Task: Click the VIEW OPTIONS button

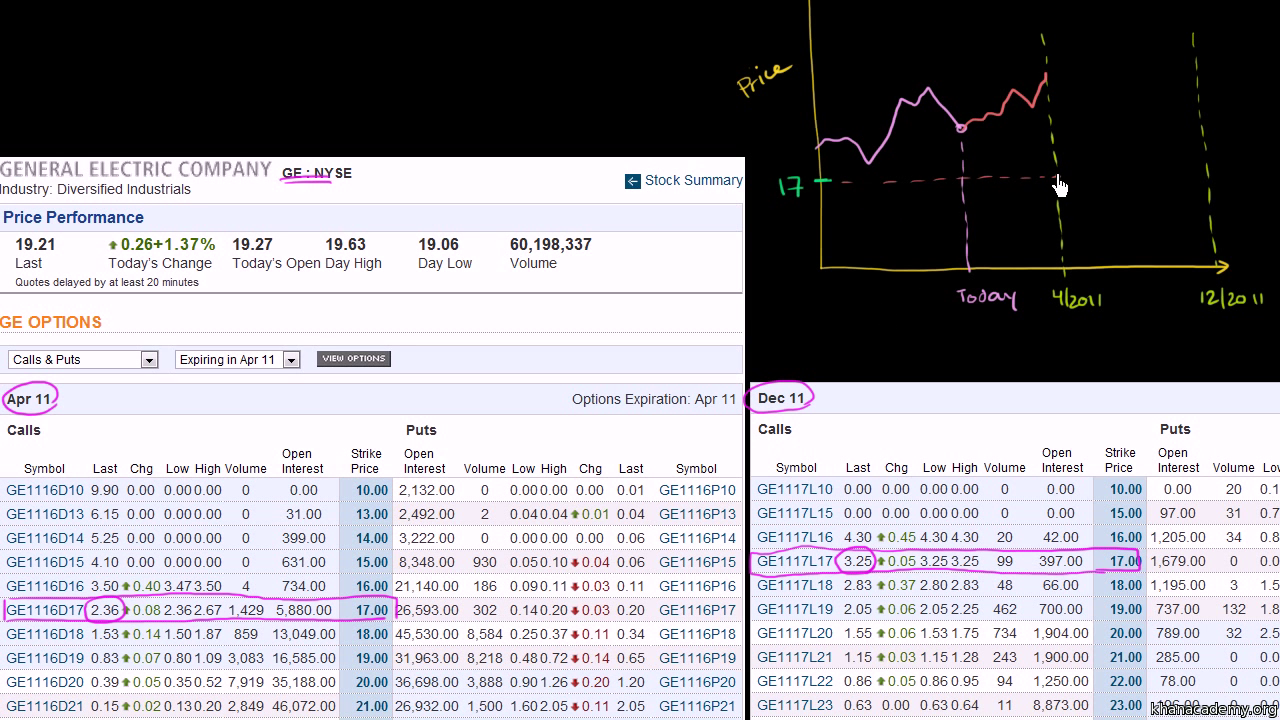Action: tap(354, 358)
